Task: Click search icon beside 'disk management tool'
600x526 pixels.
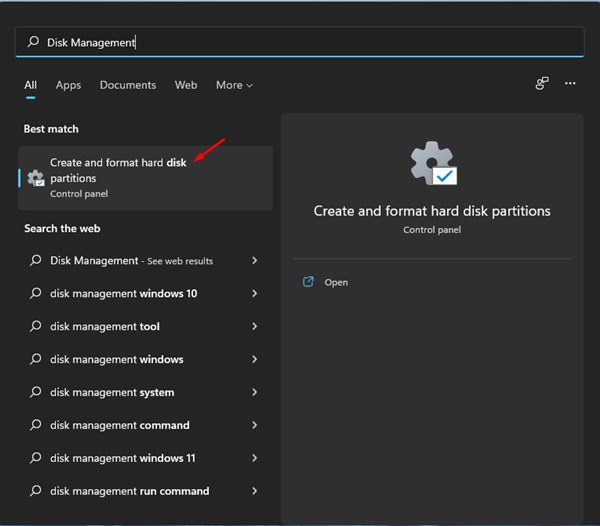Action: [36, 326]
